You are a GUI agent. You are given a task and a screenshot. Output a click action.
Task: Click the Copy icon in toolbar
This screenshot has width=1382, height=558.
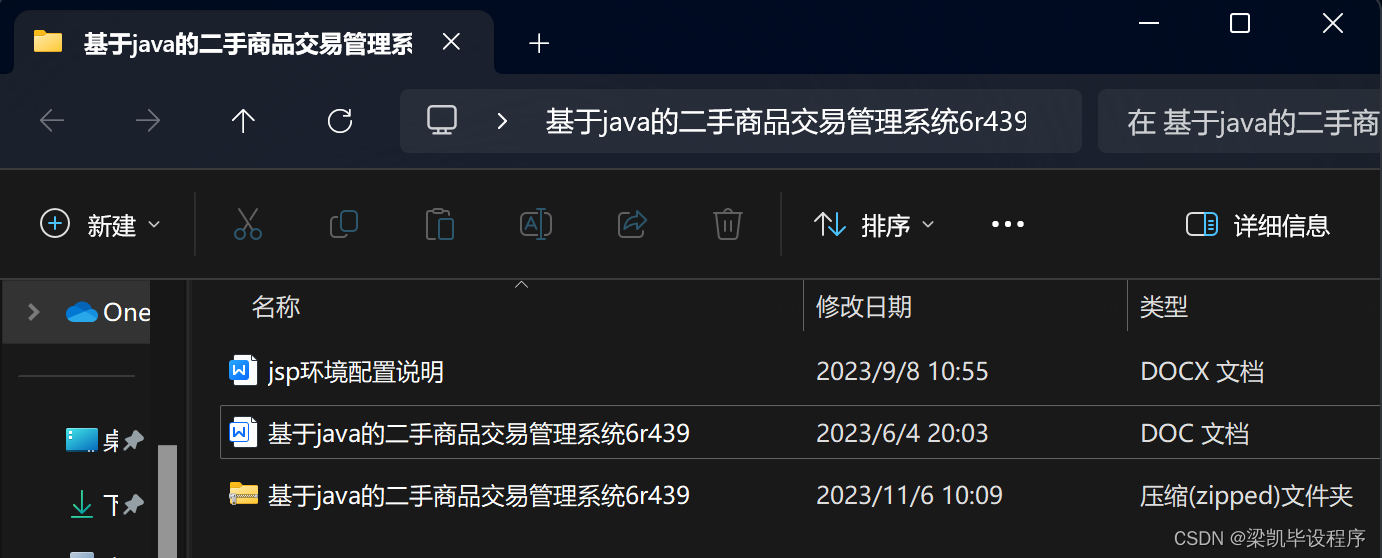pos(344,225)
